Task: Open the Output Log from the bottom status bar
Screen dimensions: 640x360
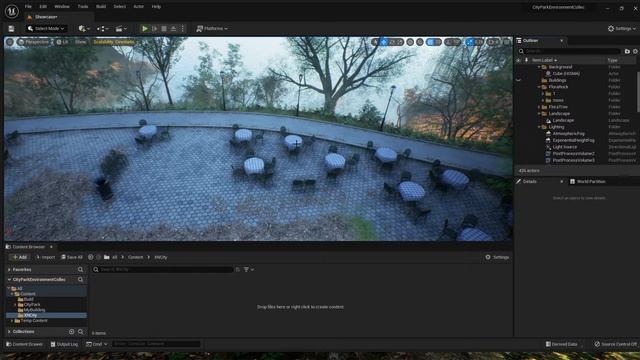Action: [64, 344]
